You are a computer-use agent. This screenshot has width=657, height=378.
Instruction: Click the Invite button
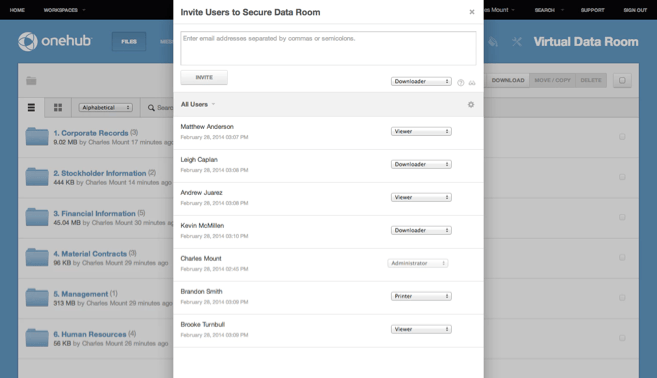204,78
